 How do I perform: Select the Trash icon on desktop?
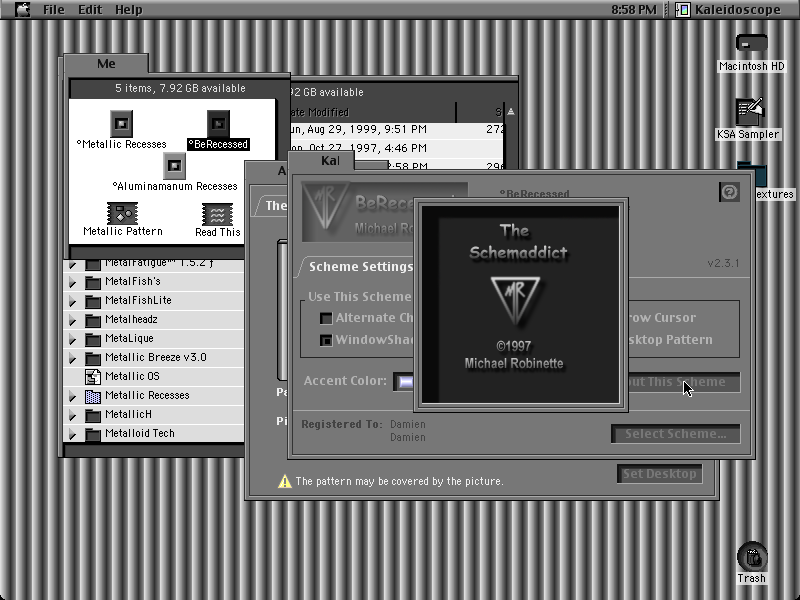pos(752,556)
